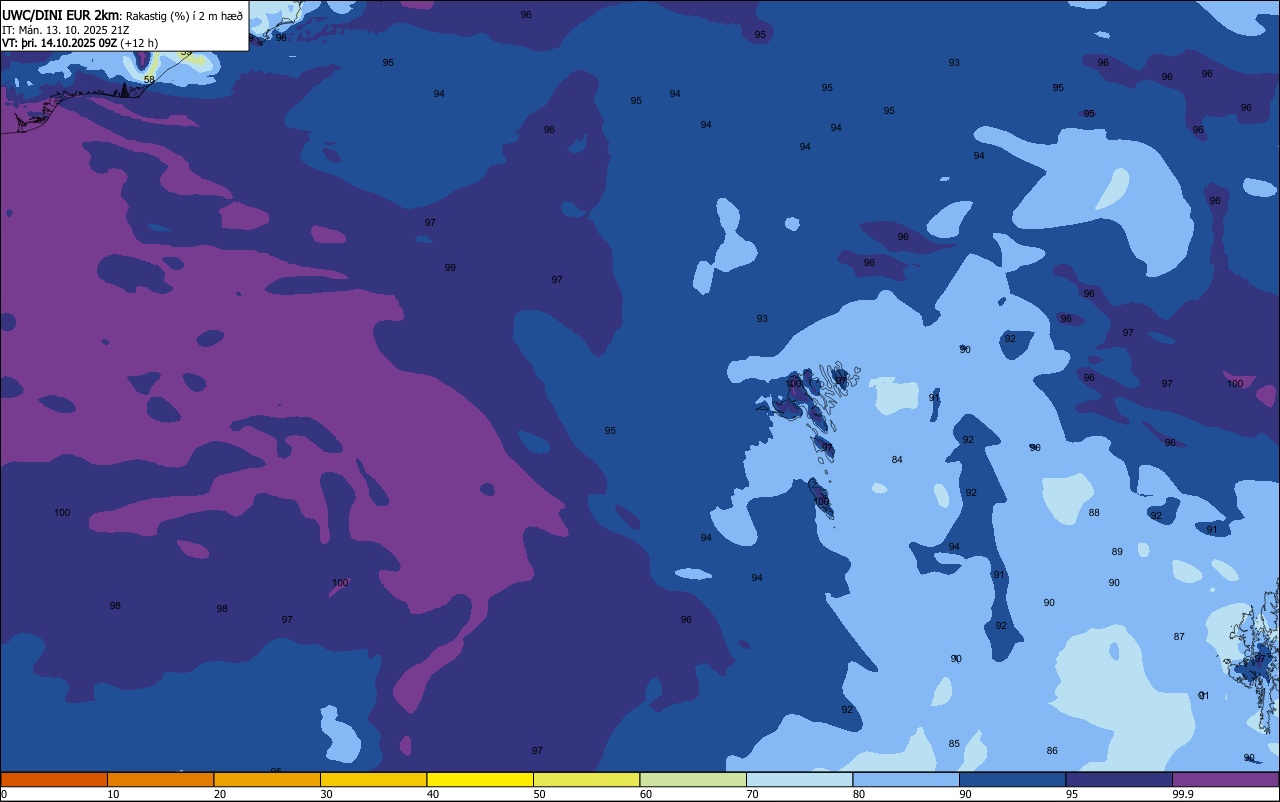Select the '86' humidity value on the map

coord(1052,751)
